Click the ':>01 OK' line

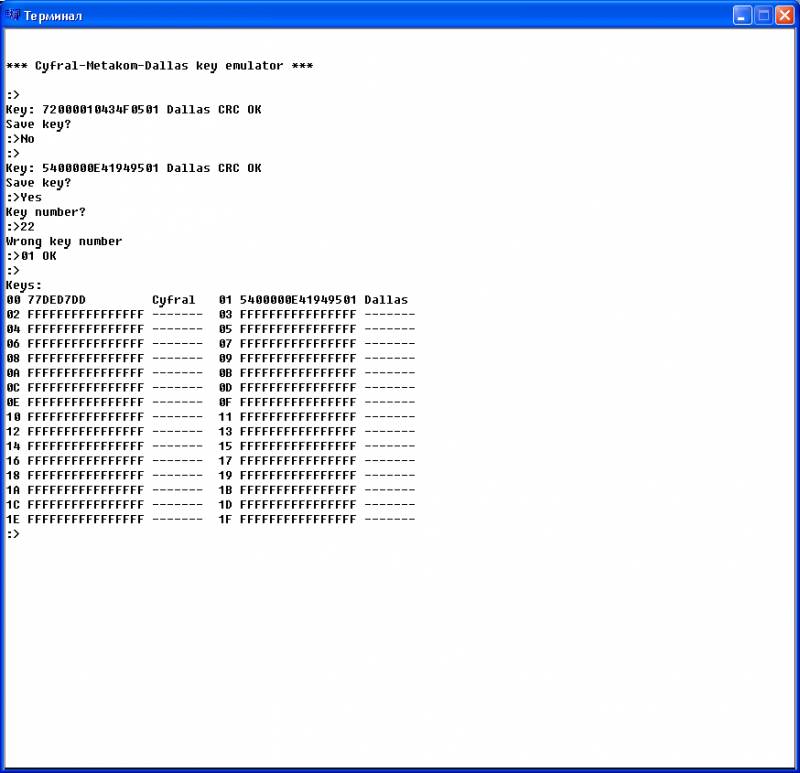[31, 256]
